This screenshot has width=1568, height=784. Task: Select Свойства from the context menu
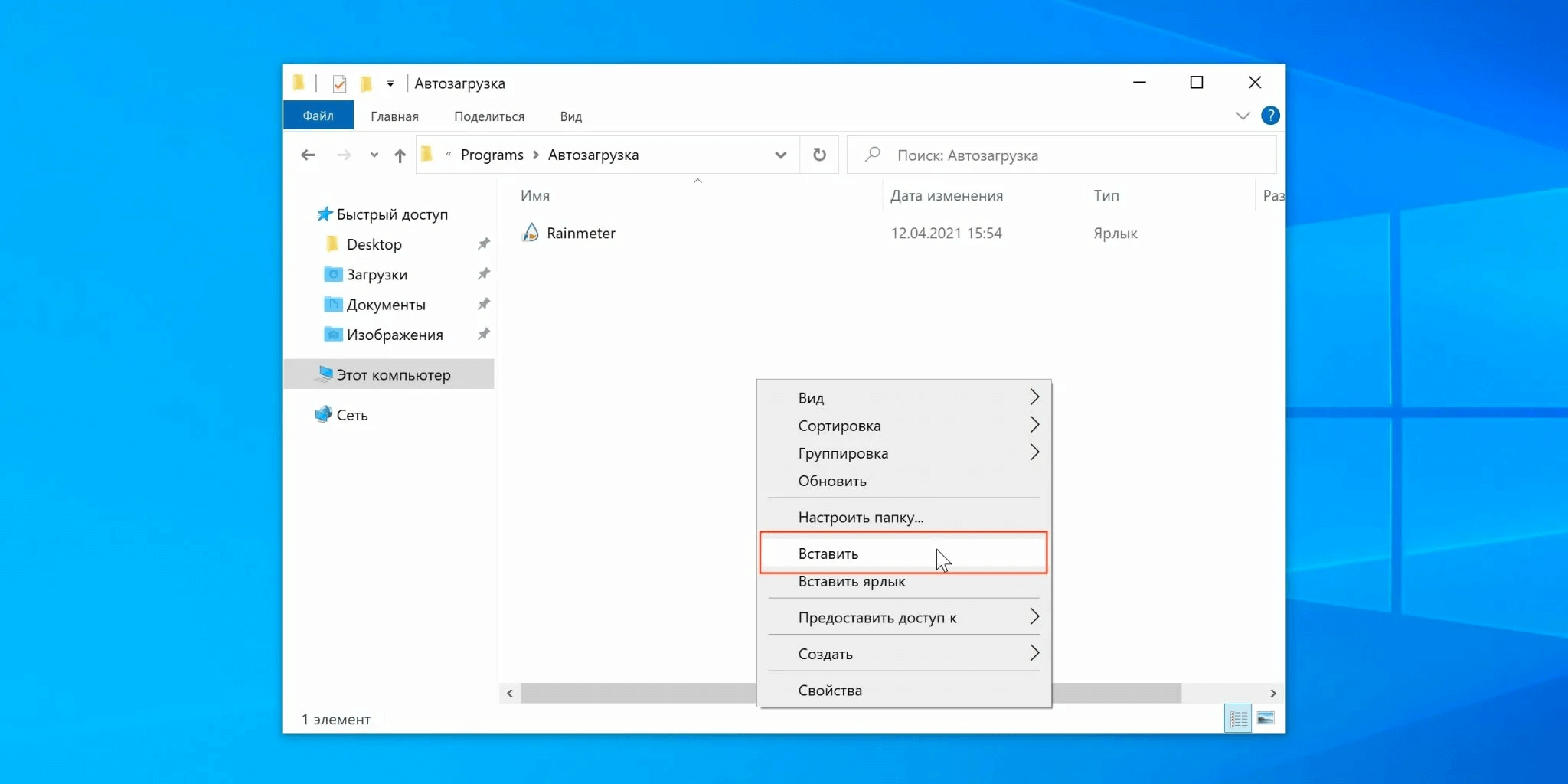(x=830, y=691)
